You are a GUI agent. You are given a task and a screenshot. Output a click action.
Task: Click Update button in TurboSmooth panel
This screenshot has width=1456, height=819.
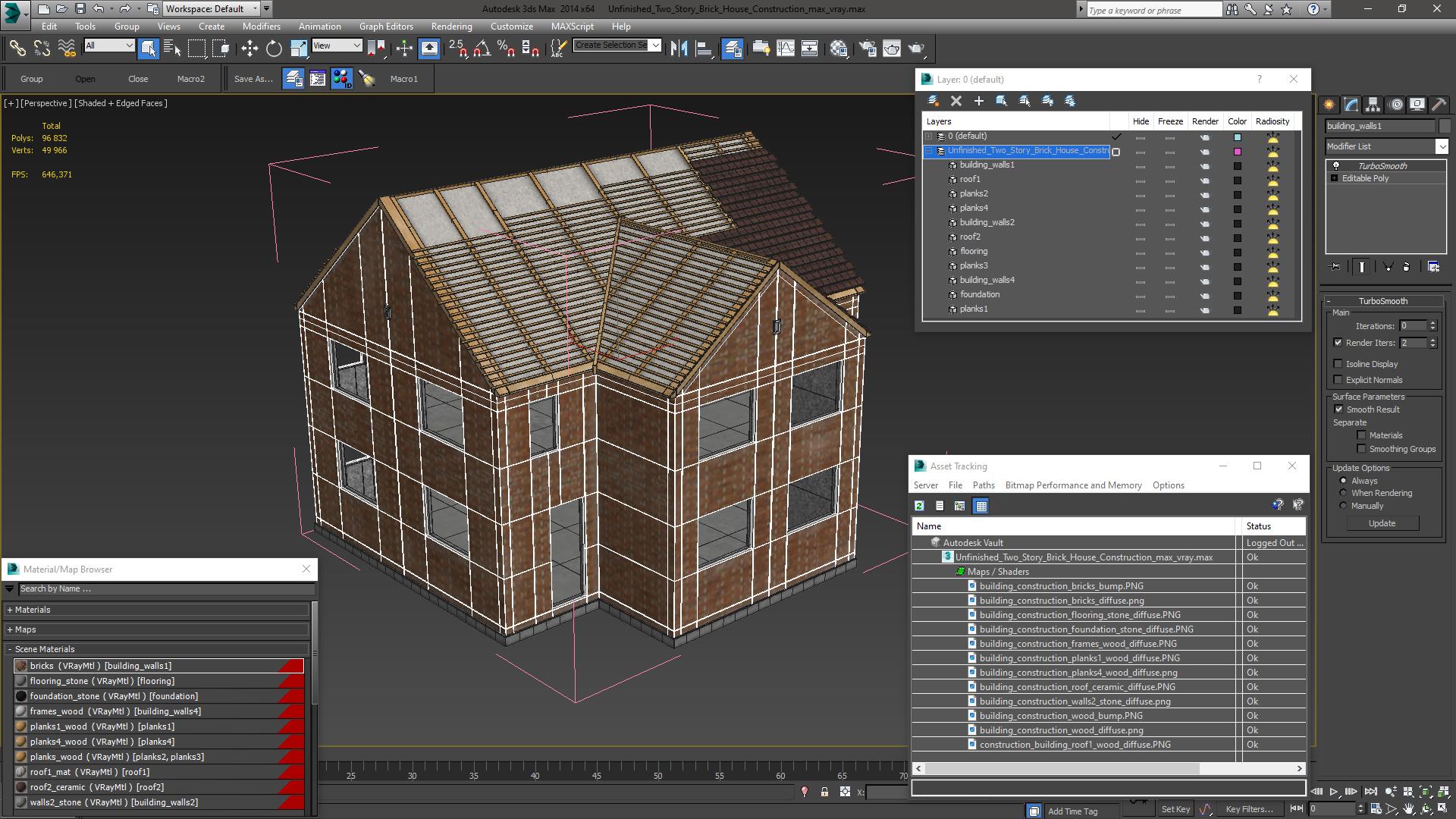click(x=1383, y=523)
